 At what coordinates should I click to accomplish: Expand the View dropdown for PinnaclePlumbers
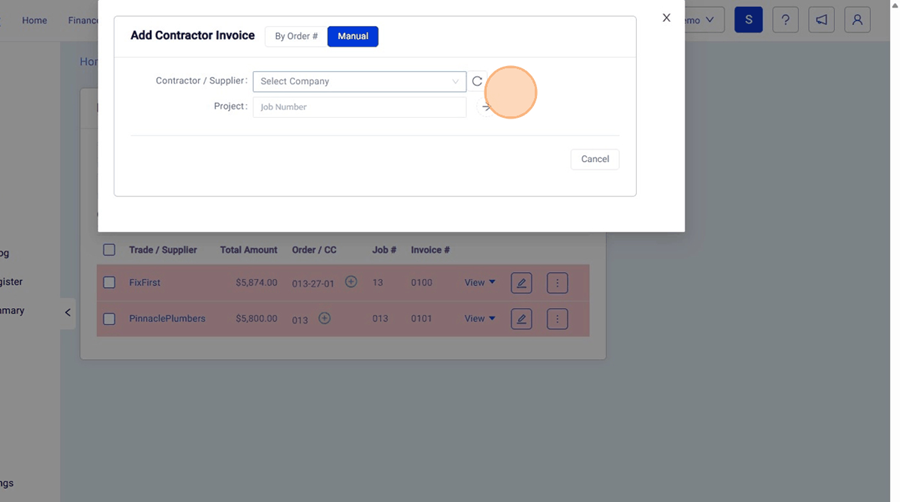coord(480,319)
